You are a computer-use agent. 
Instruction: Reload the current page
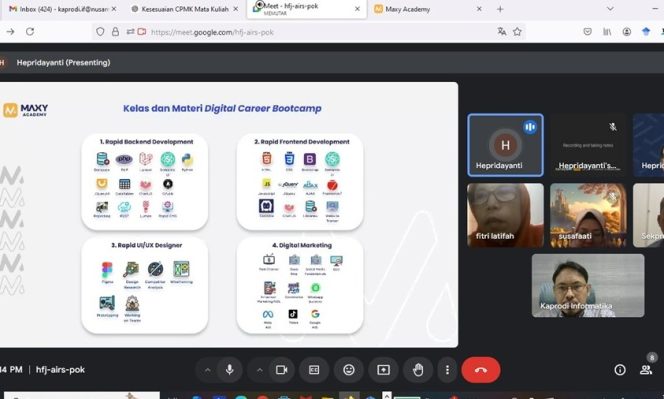30,31
